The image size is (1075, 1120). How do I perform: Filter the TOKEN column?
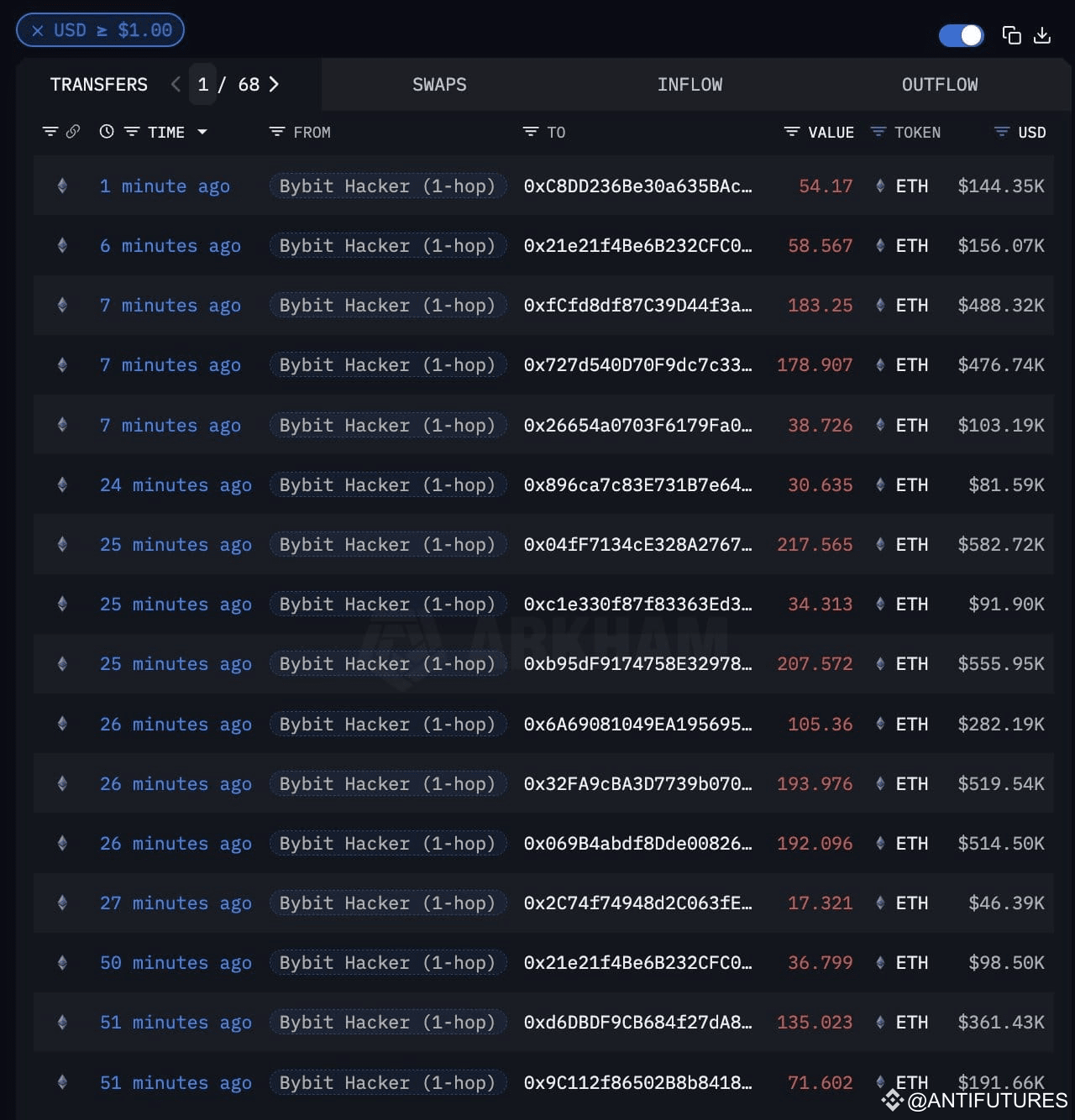[878, 132]
